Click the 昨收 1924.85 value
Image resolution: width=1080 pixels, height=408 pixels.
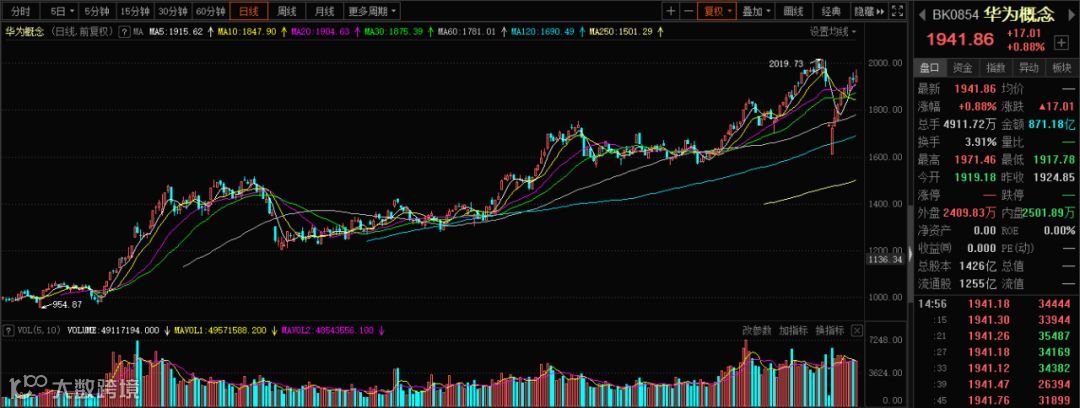(x=1055, y=178)
